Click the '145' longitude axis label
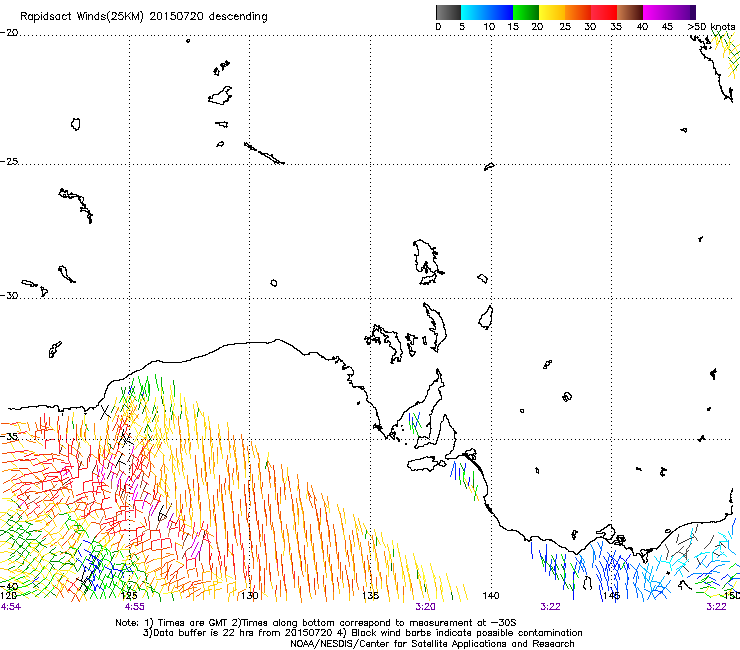The height and width of the screenshot is (650, 740). (612, 595)
